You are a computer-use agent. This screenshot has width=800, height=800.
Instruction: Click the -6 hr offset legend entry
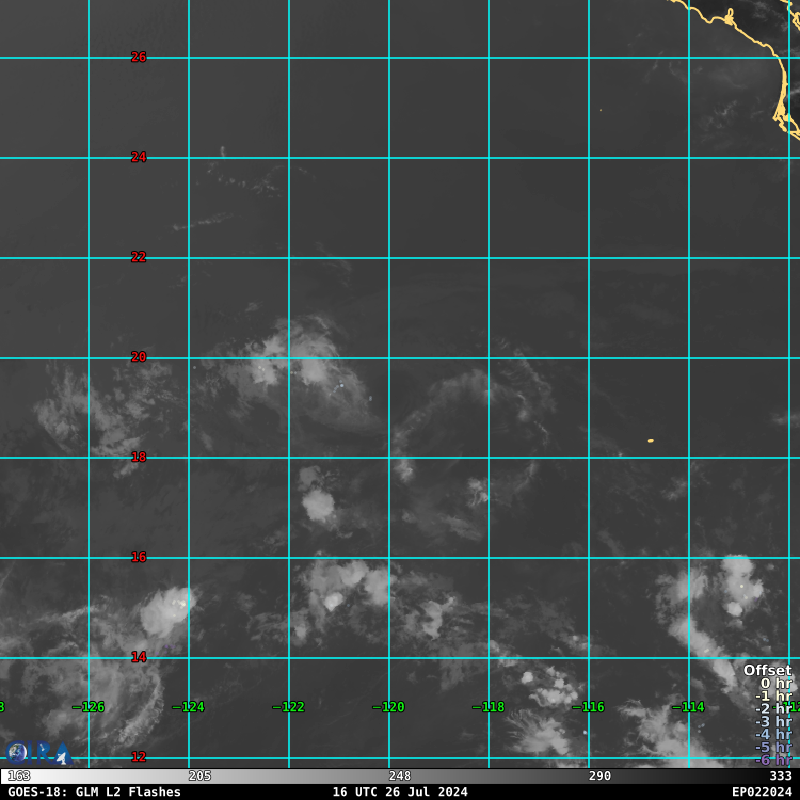point(773,760)
